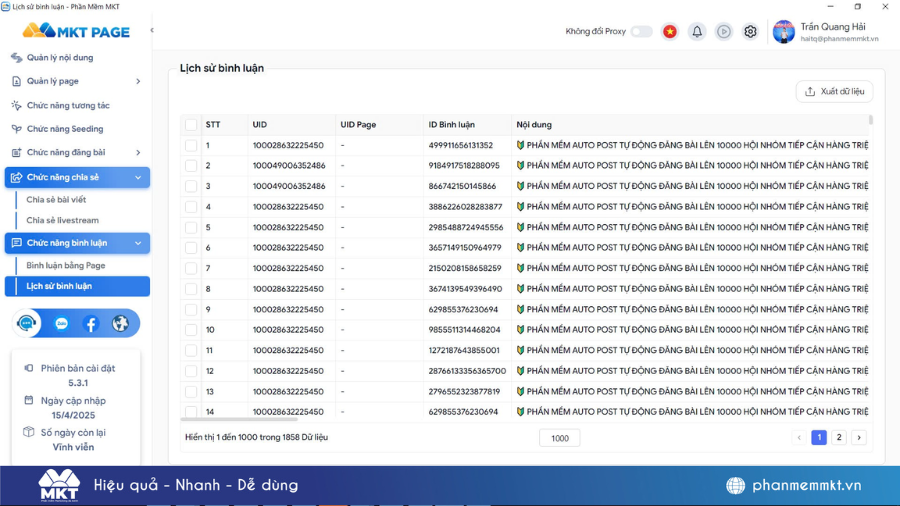
Task: Collapse the Chức năng bình luận chevron
Action: 138,243
